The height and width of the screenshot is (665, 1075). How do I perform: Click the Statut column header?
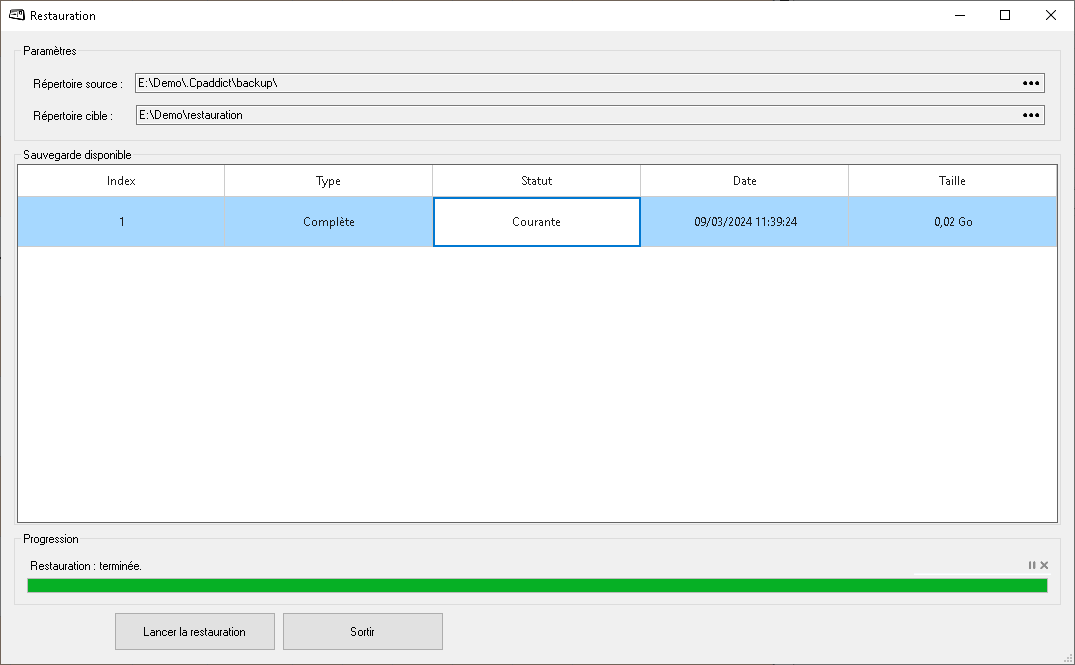(x=536, y=181)
